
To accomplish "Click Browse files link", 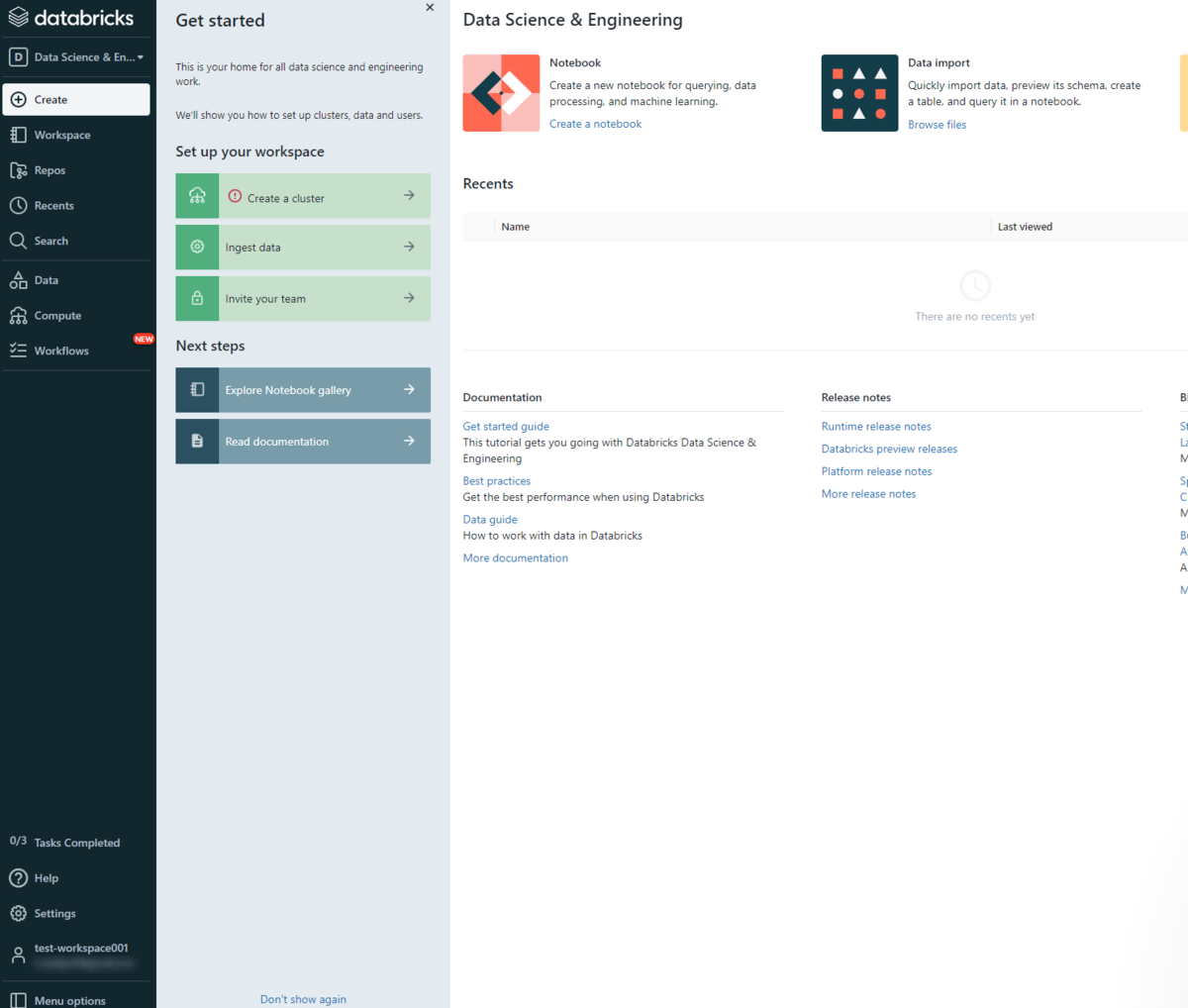I will 937,125.
